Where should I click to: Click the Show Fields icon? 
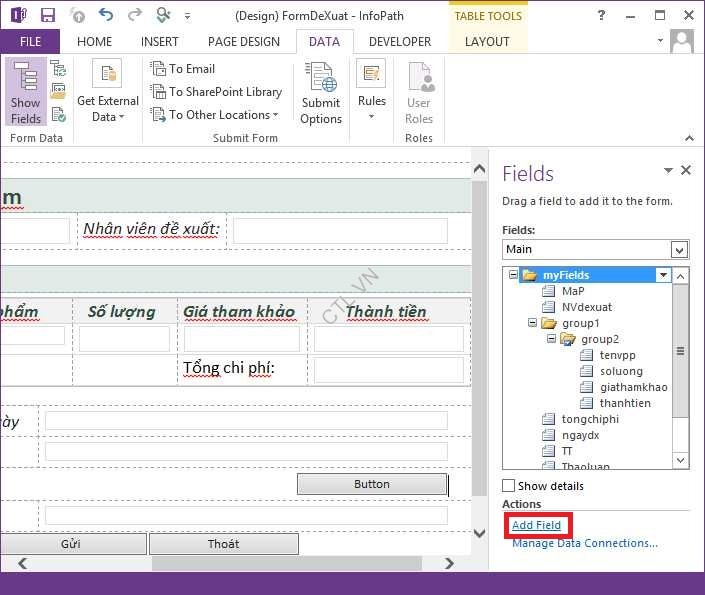[x=25, y=92]
